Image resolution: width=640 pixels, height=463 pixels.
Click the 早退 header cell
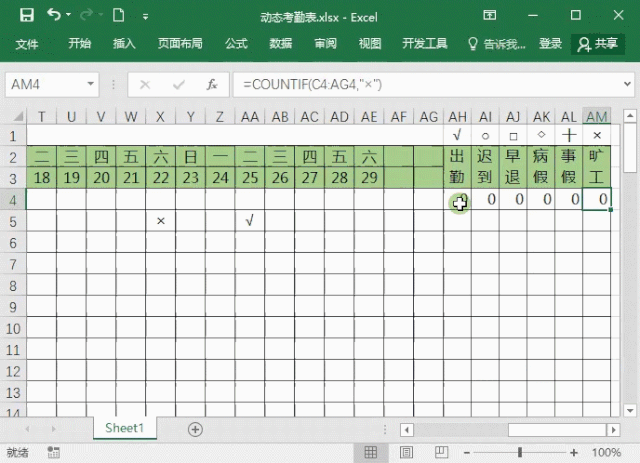tap(513, 167)
